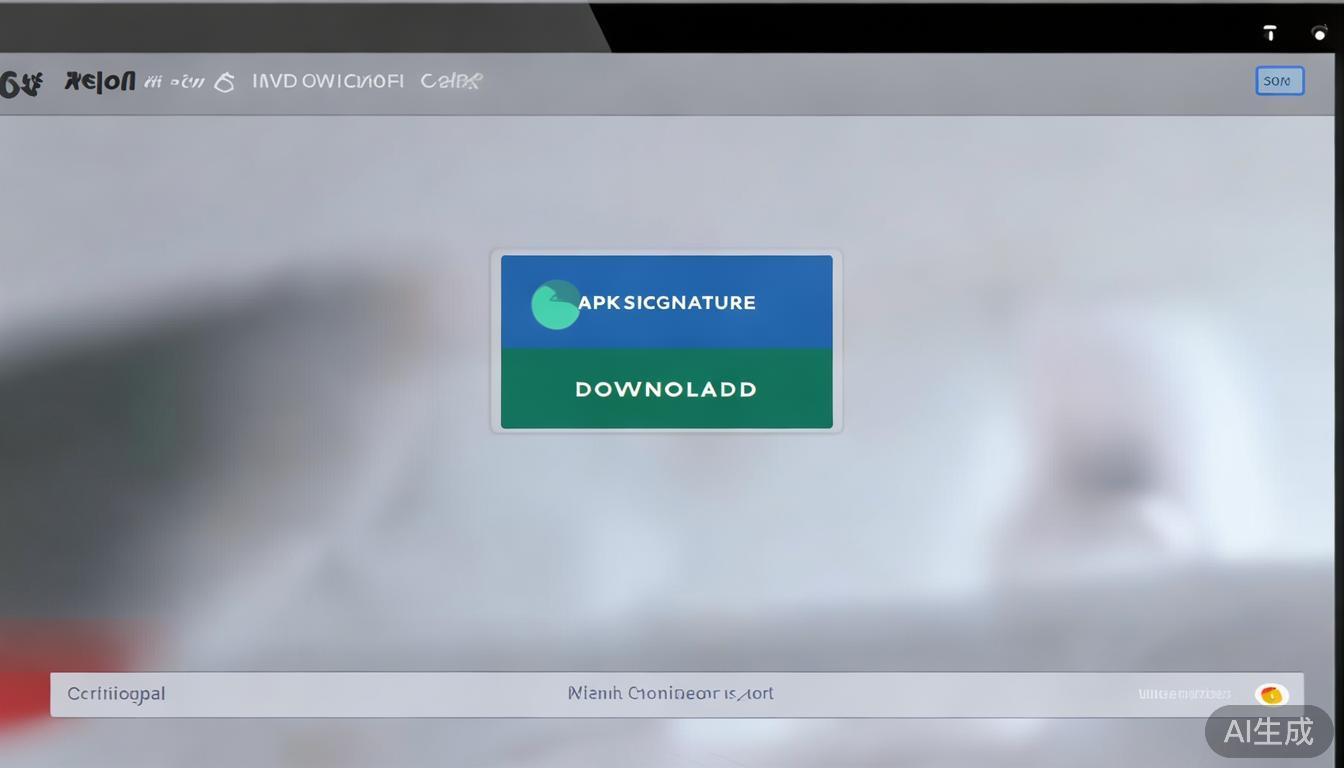Click the small italic icon after the bold label
Screen dimensions: 1344x768
pos(153,83)
